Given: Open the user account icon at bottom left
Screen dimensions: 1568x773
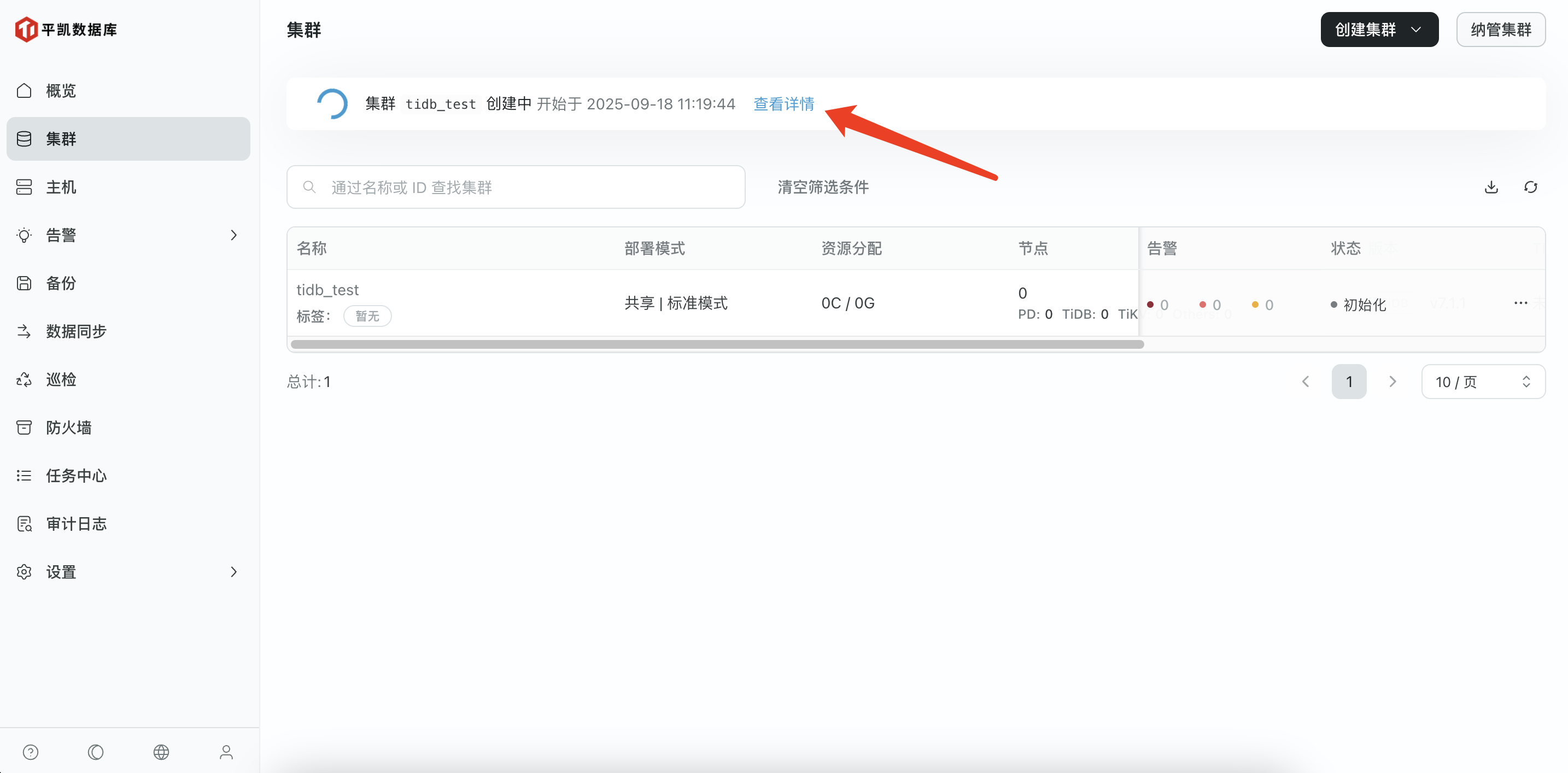Looking at the screenshot, I should point(226,752).
